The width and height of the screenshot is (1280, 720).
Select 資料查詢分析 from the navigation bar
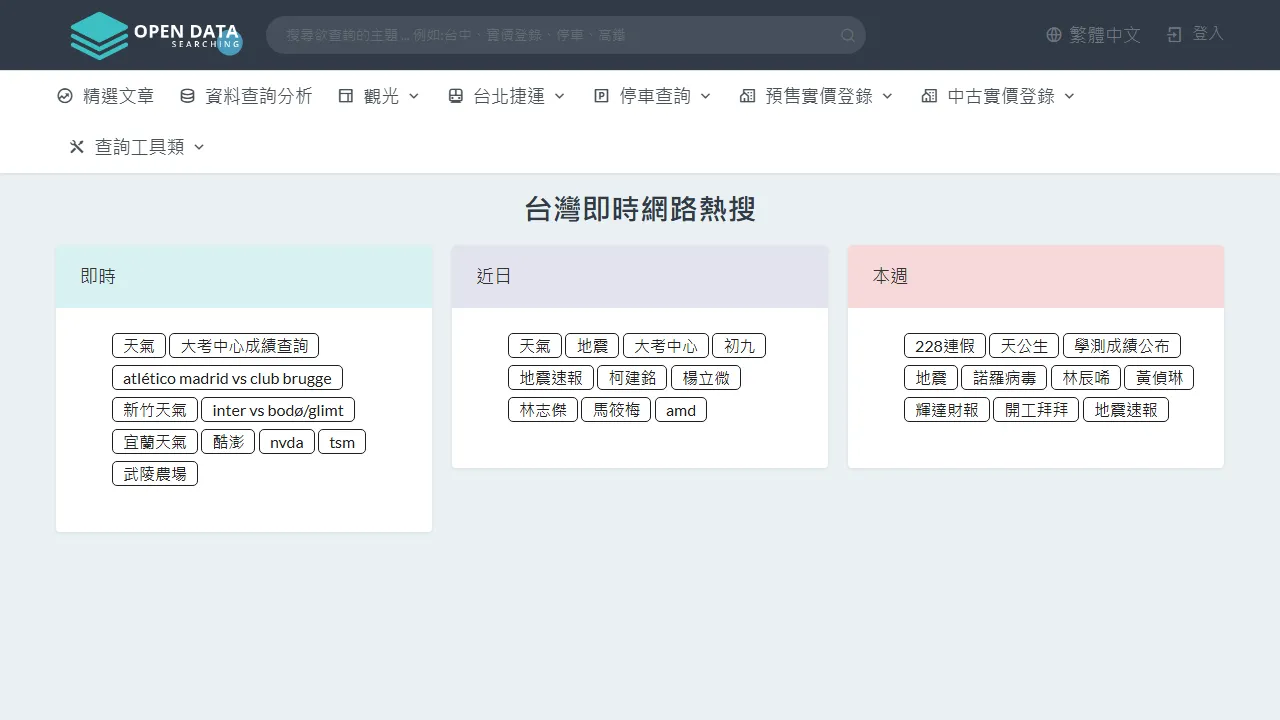[258, 95]
